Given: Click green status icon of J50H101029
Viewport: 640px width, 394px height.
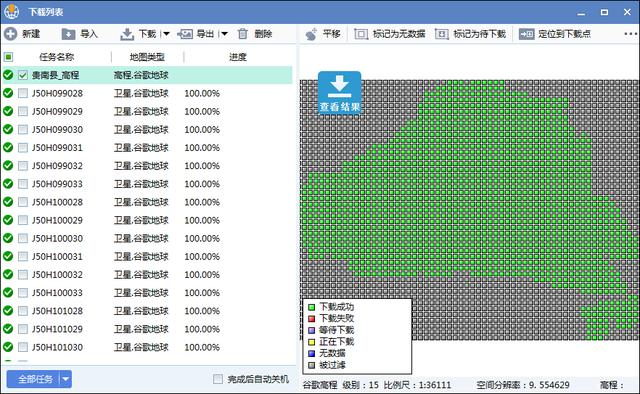Looking at the screenshot, I should point(8,329).
